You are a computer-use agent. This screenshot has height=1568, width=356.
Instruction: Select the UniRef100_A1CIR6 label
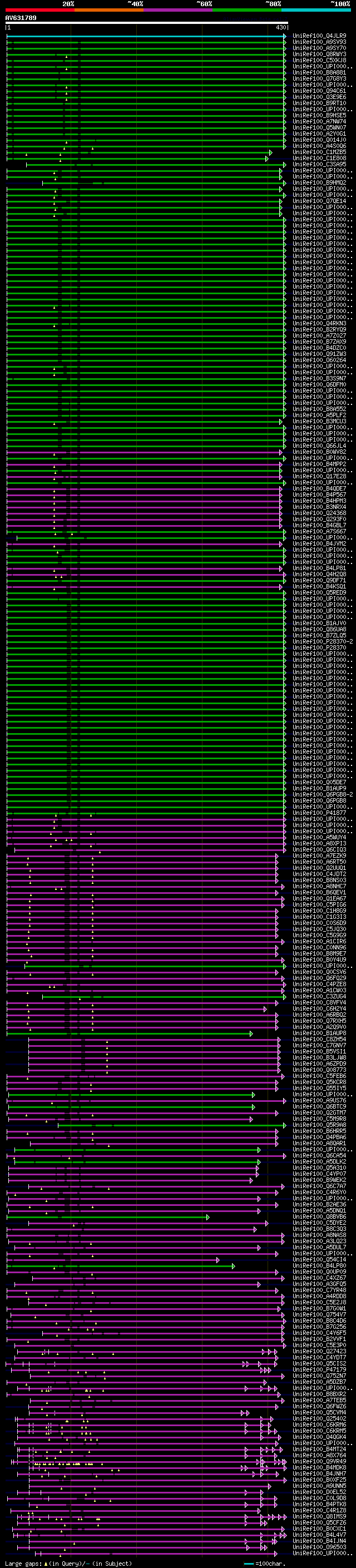319,941
